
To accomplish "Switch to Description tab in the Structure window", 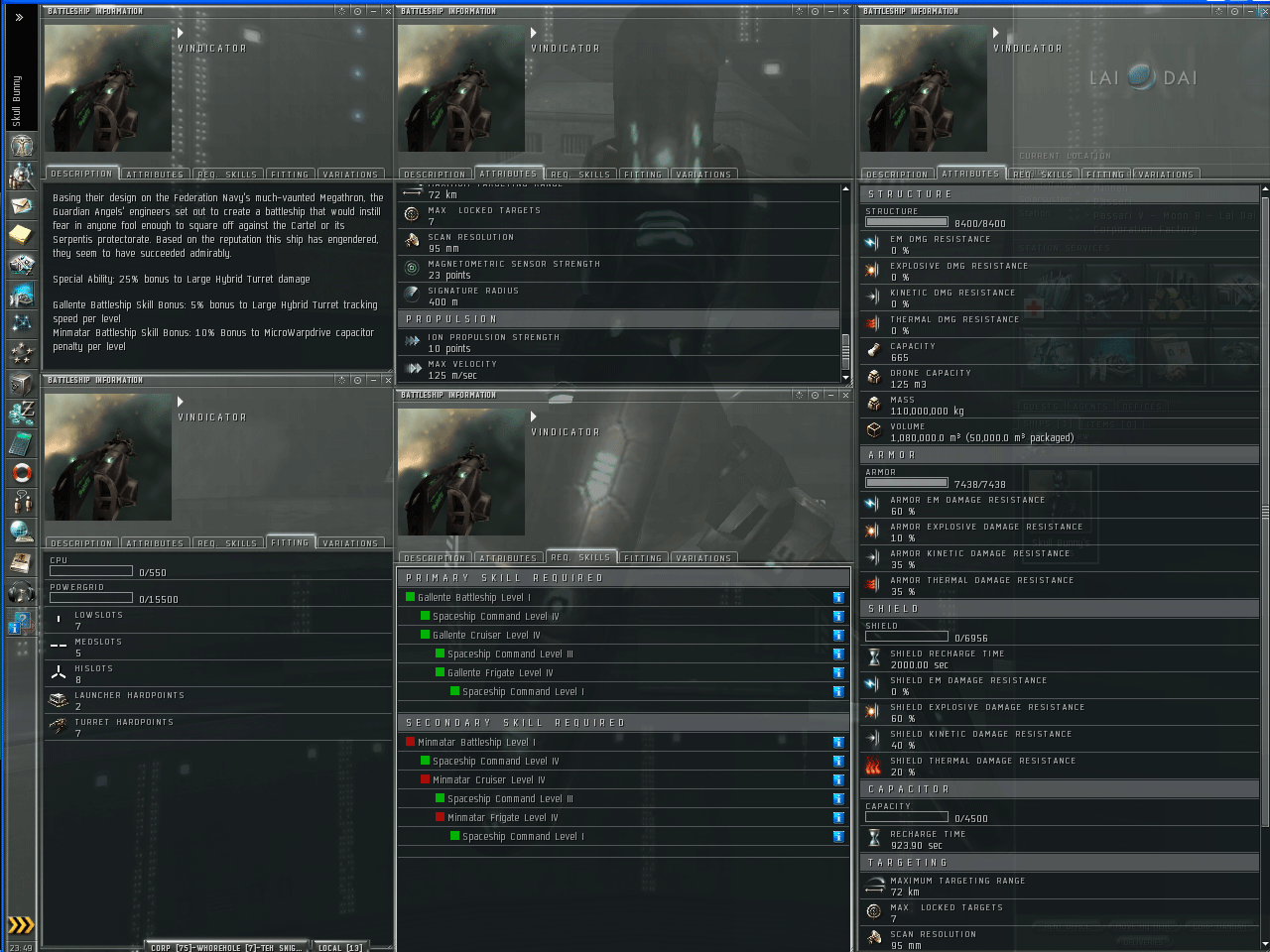I will pyautogui.click(x=897, y=175).
